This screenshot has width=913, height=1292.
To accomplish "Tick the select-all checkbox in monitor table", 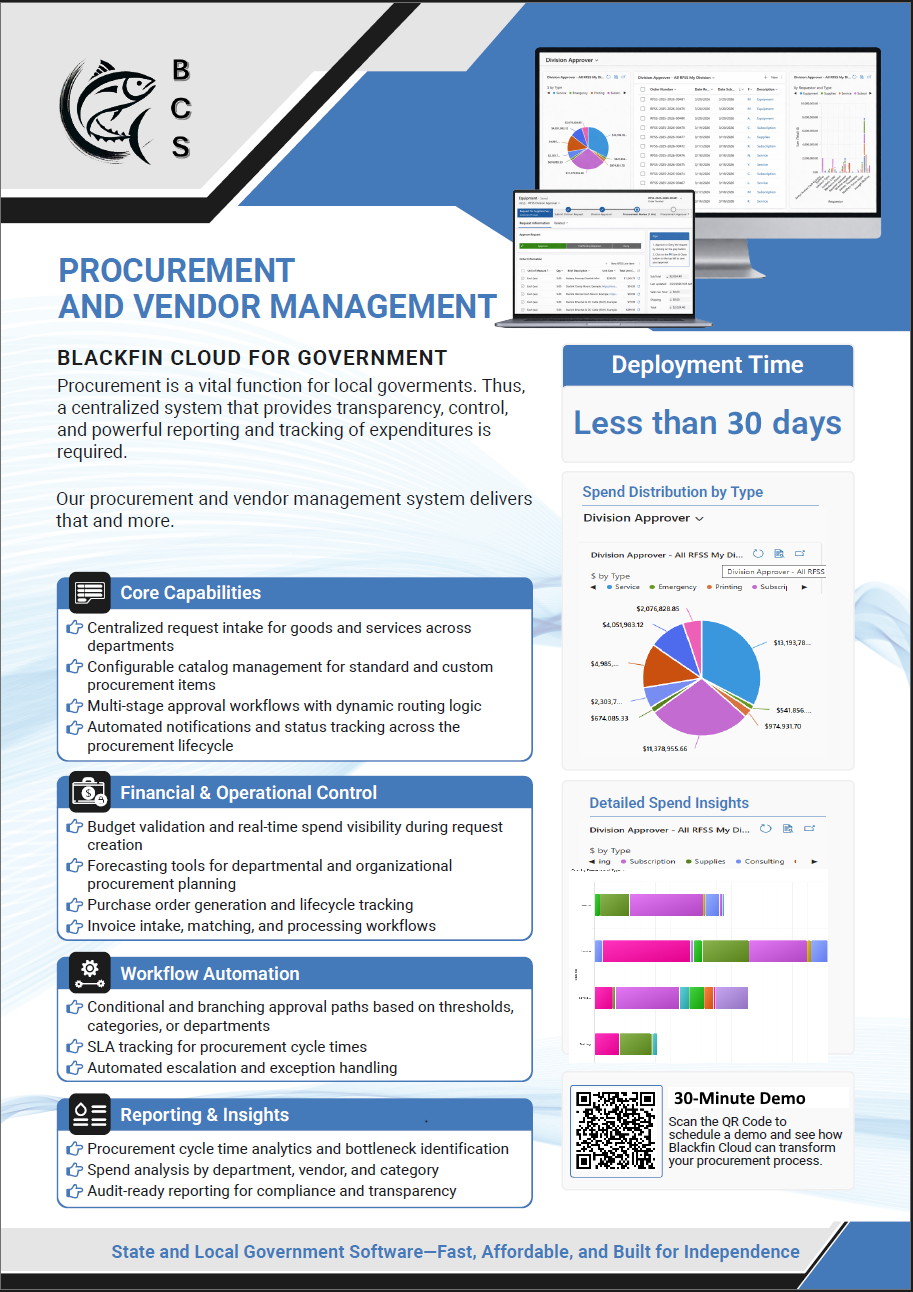I will coord(642,89).
